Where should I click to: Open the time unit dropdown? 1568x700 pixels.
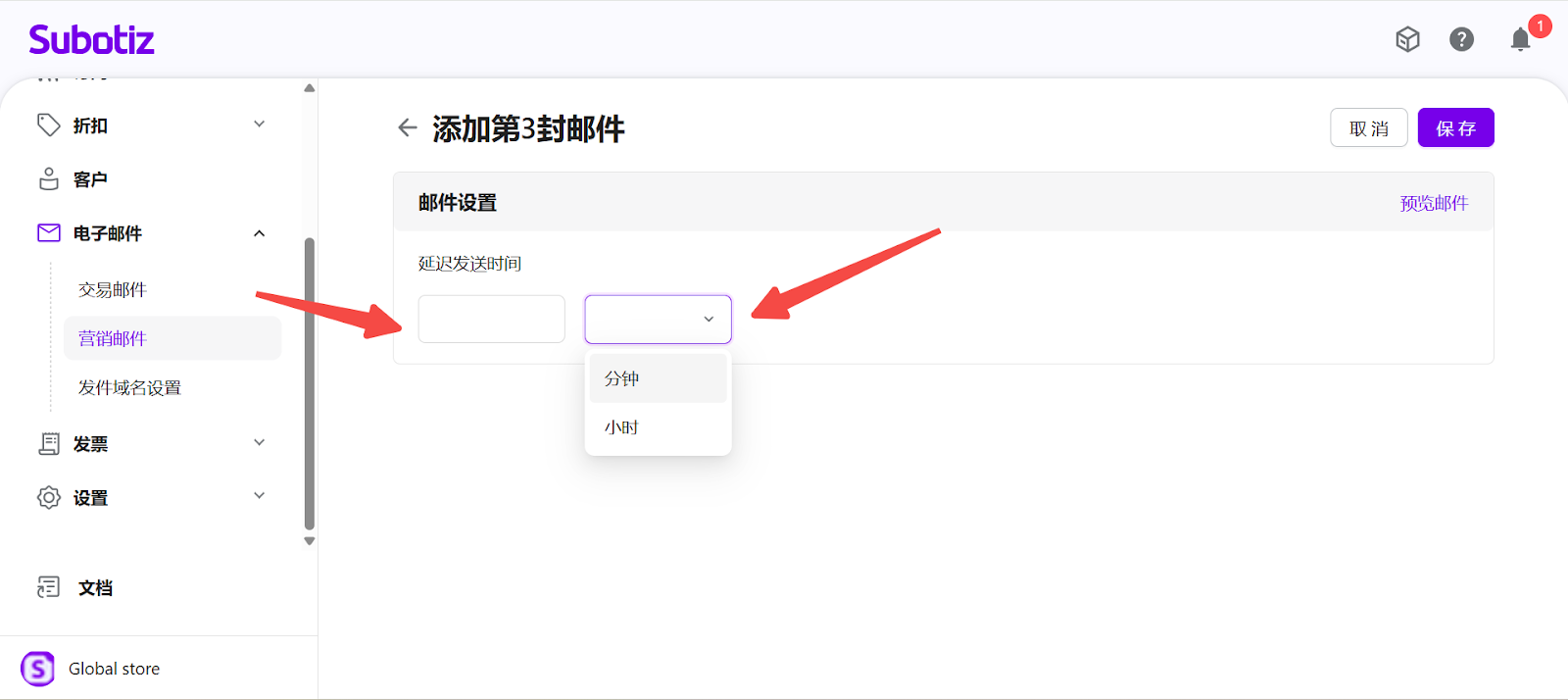click(x=658, y=320)
